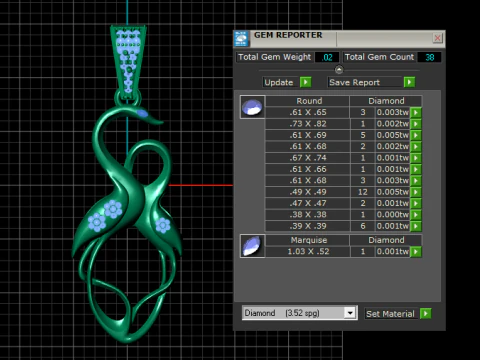The width and height of the screenshot is (480, 360).
Task: Click the green Set Material arrow
Action: pos(426,313)
